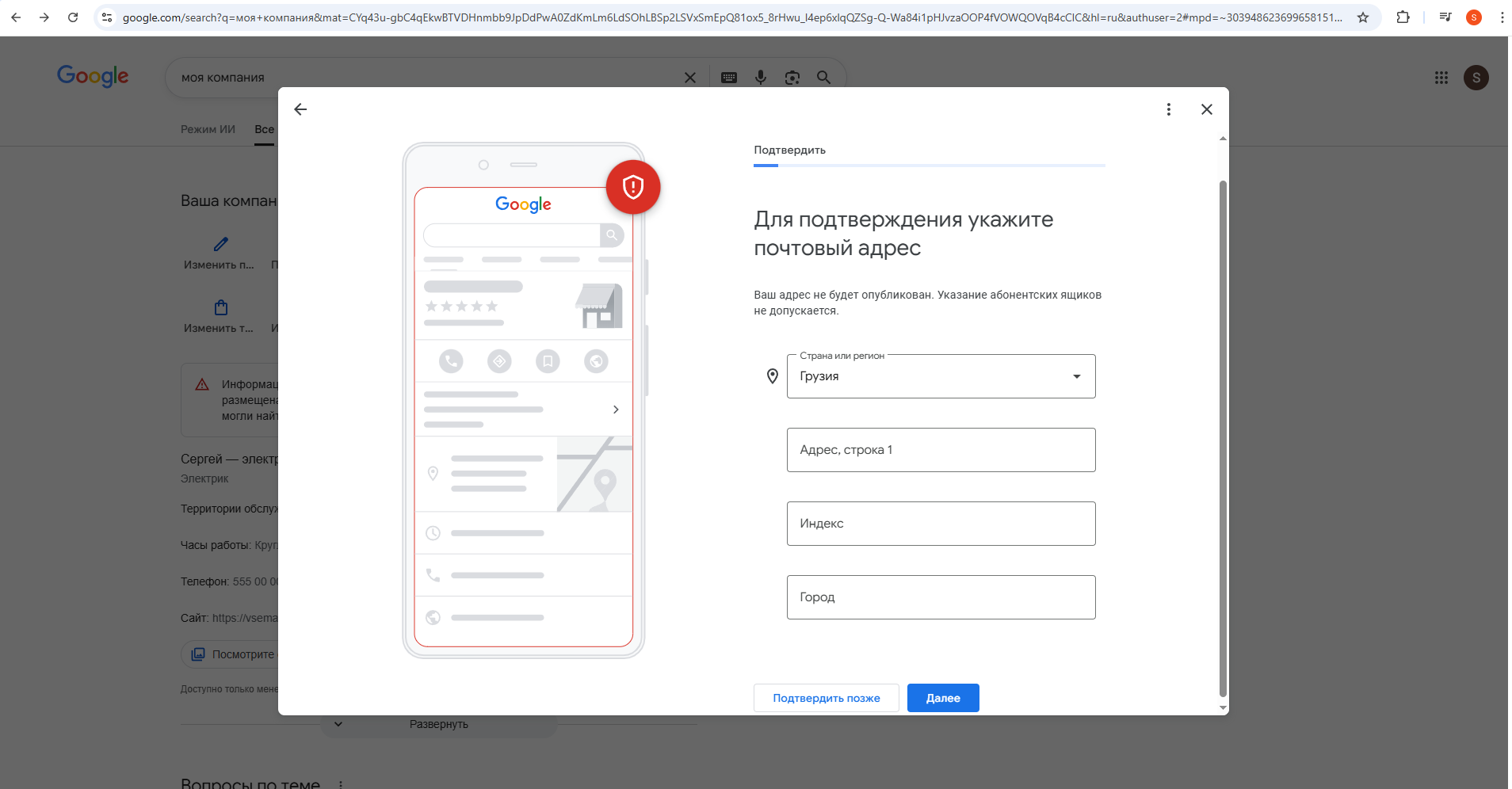Click the magnifier search icon

tap(824, 78)
